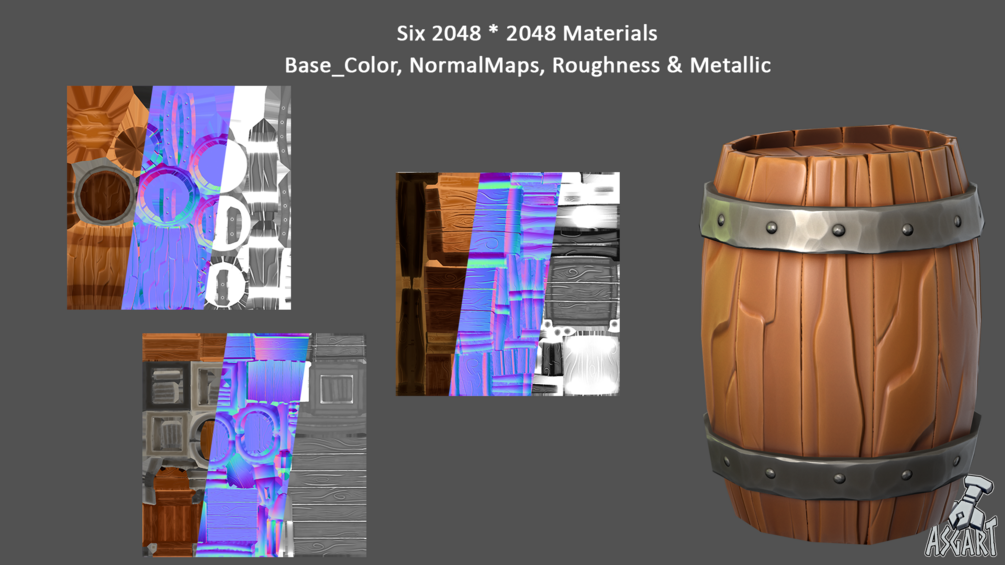This screenshot has height=565, width=1005.
Task: Click the grayscale roughness part of middle sheet
Action: 580,284
